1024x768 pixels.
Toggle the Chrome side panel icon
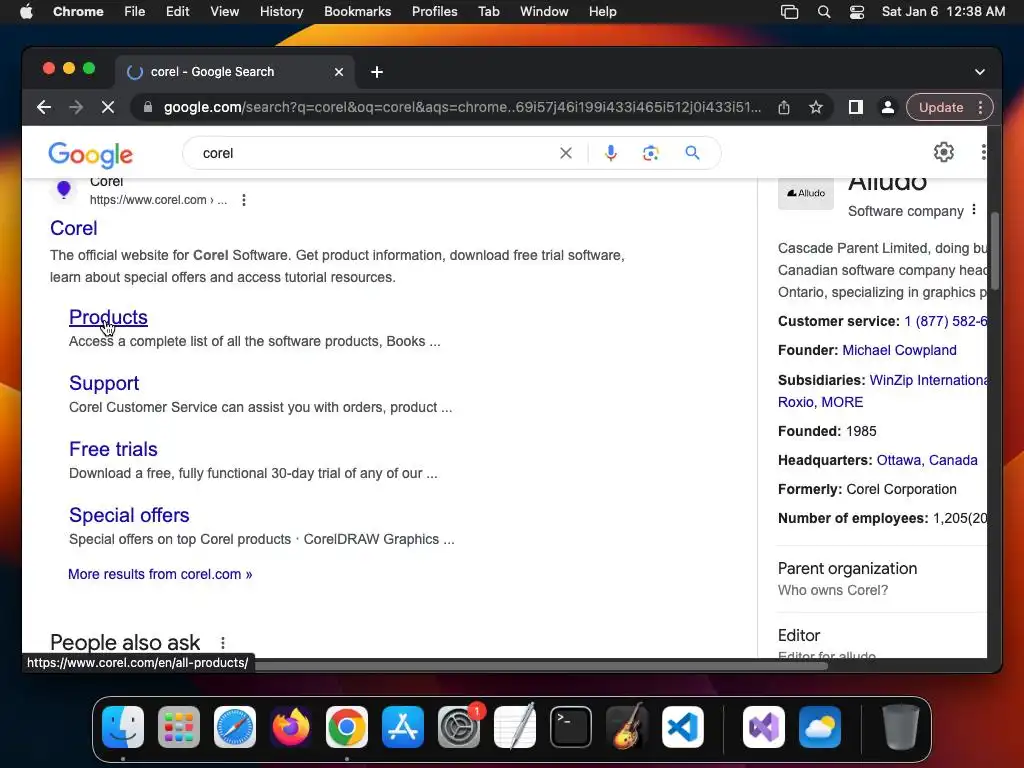[x=856, y=107]
